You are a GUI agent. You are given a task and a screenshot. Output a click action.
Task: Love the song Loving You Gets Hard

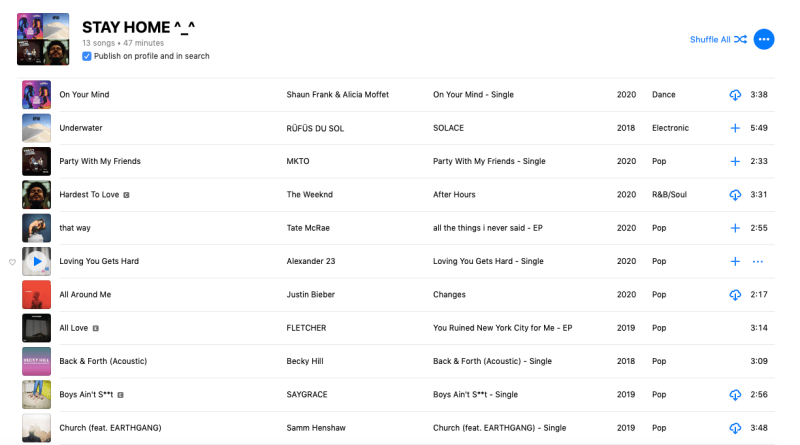12,262
